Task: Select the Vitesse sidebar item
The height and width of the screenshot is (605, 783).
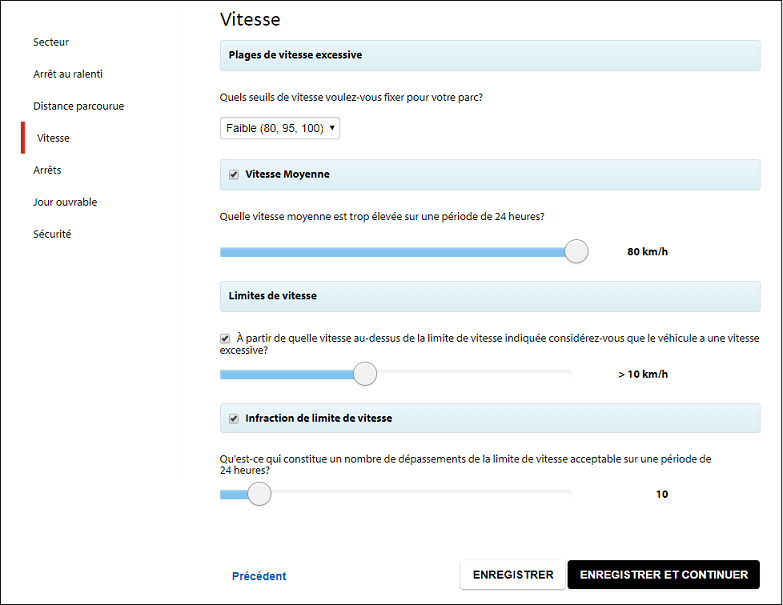Action: (53, 138)
